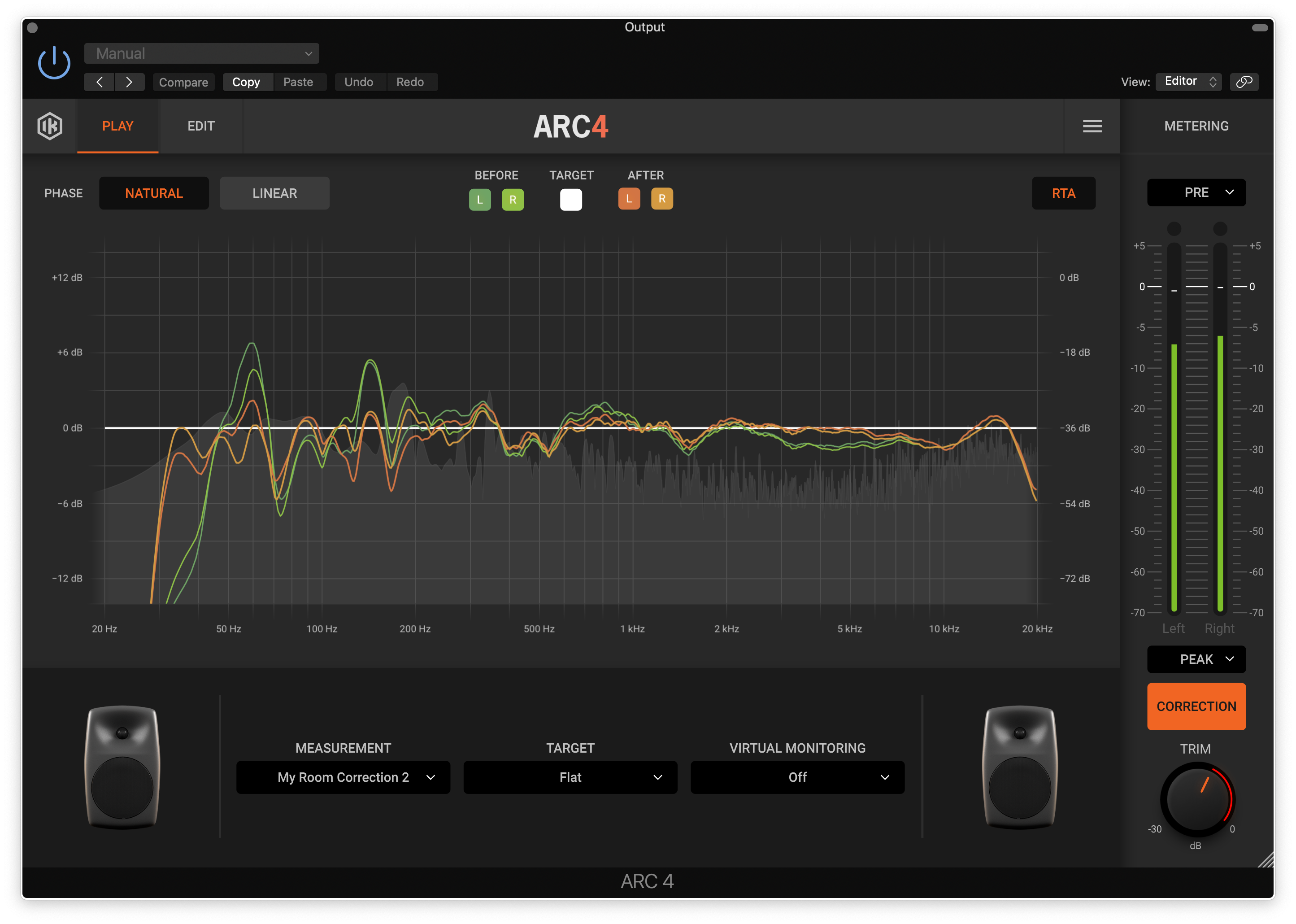Screen dimensions: 1296x924
Task: Click the window resize grip corner
Action: point(1266,860)
